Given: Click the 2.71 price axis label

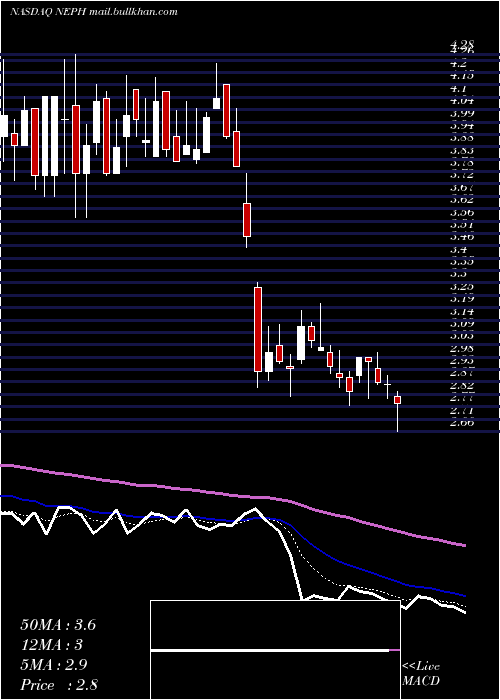Looking at the screenshot, I should pos(462,410).
